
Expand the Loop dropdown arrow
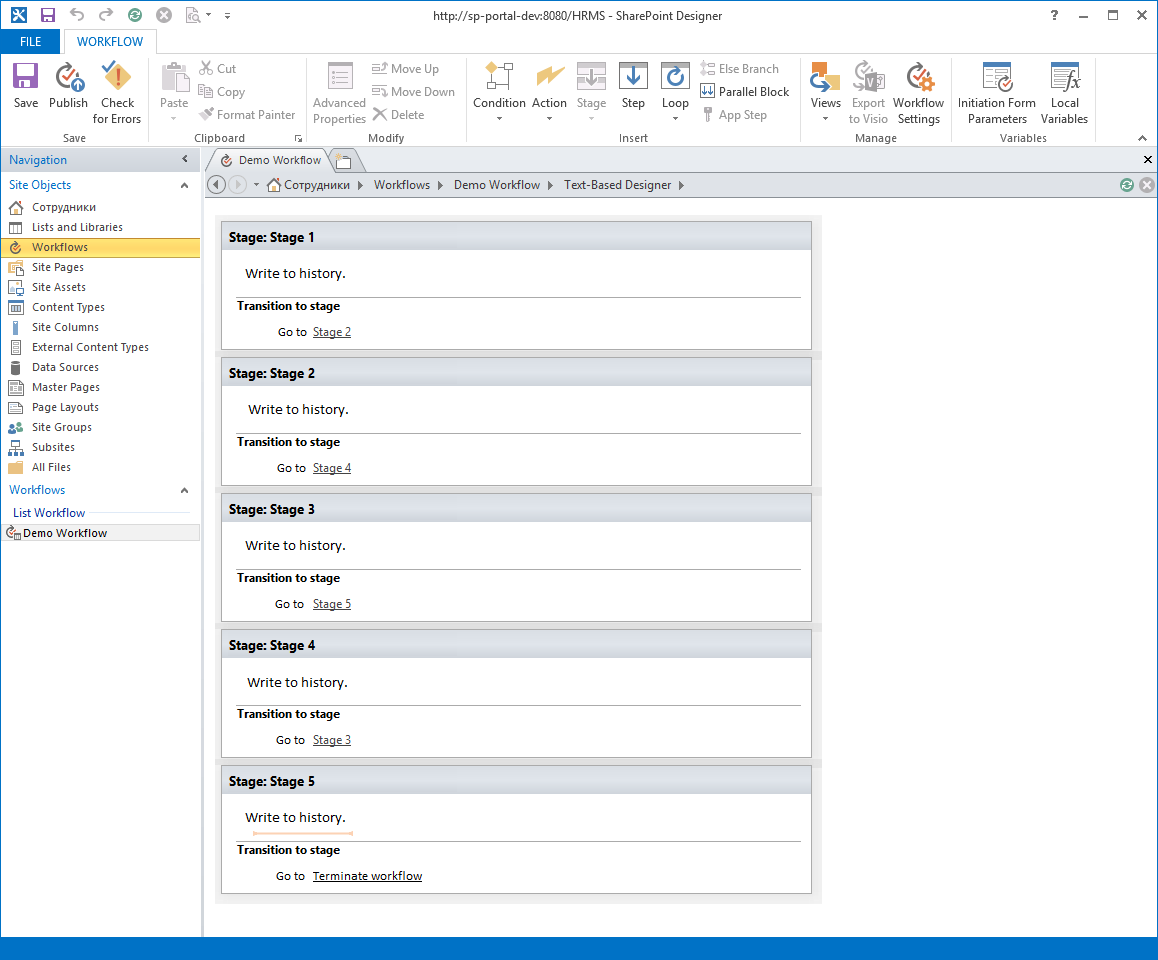click(x=675, y=119)
